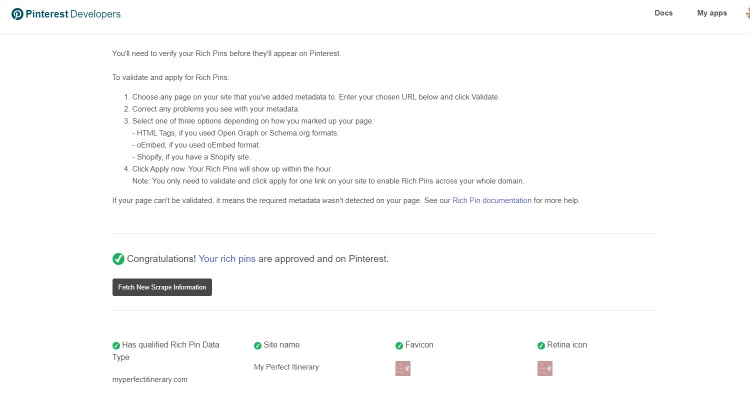This screenshot has width=750, height=414.
Task: Click Fetch New Scrape Information button
Action: click(x=162, y=287)
